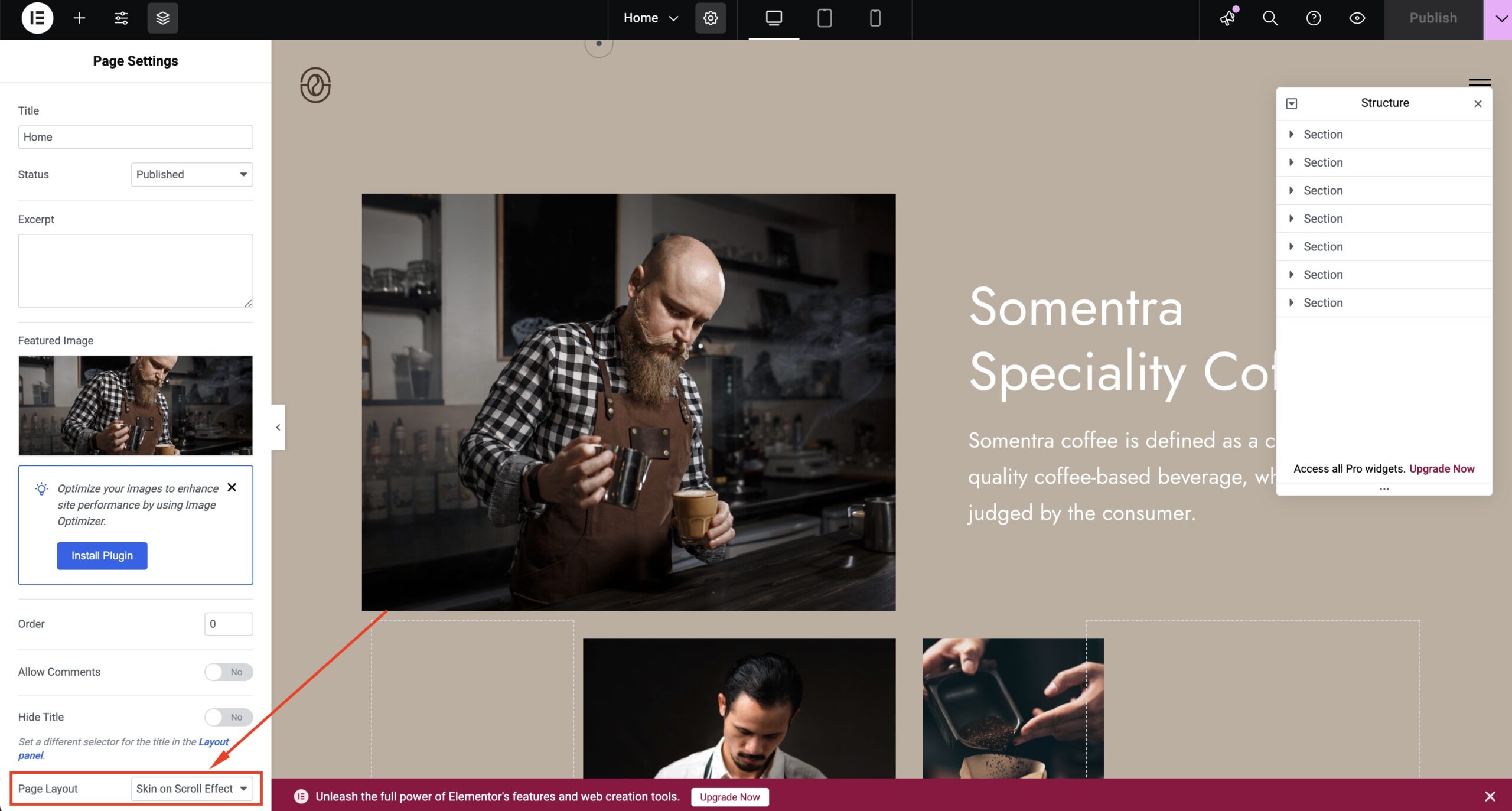Click the Structure panel dock icon

(x=1292, y=103)
